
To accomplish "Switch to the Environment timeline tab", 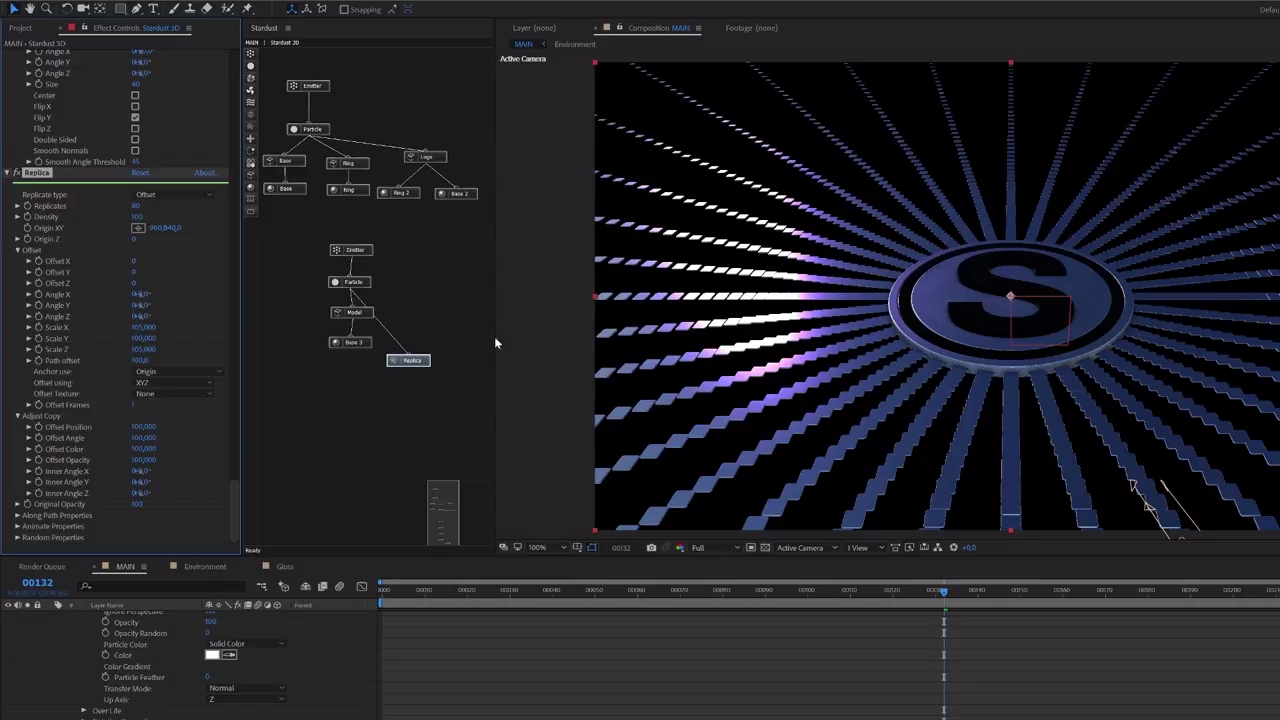I will (x=205, y=567).
